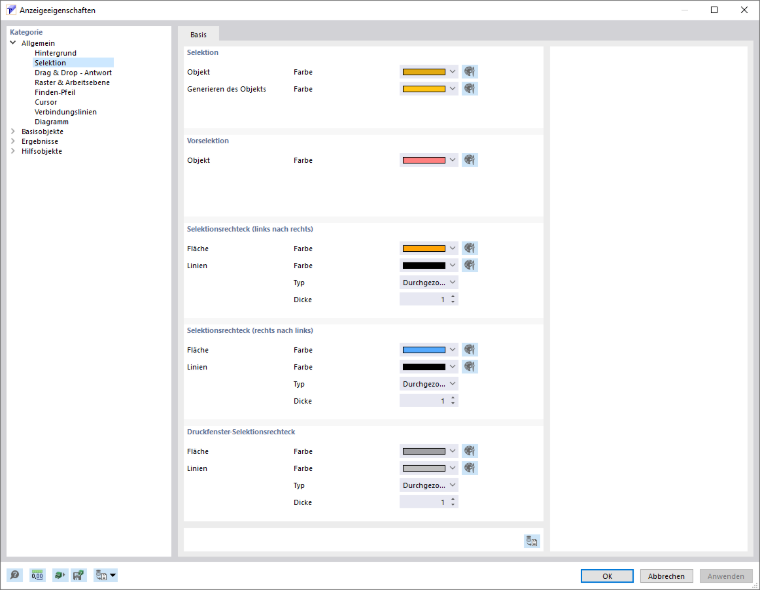Click the Anwenden button
This screenshot has height=590, width=760.
click(726, 576)
